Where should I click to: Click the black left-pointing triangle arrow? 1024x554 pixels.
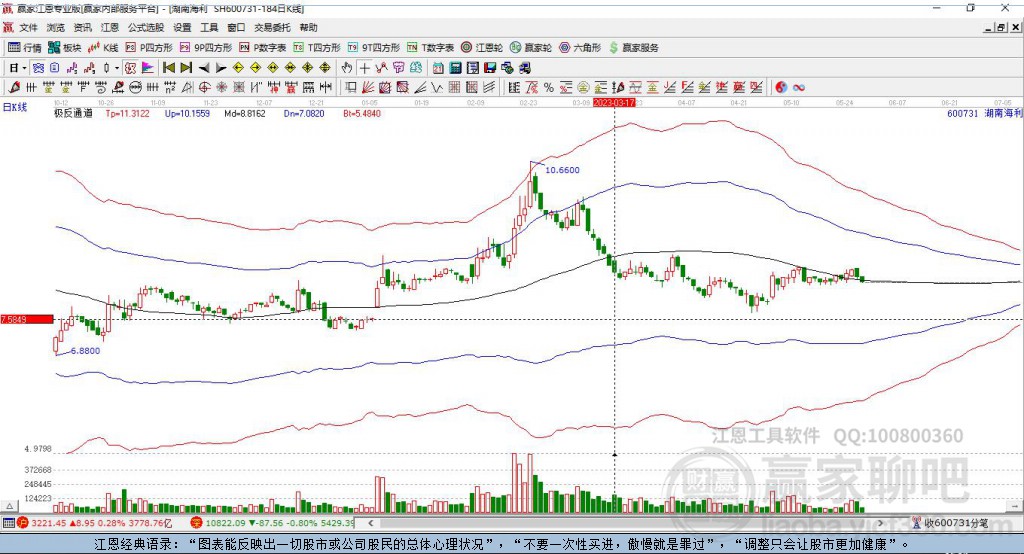[204, 68]
